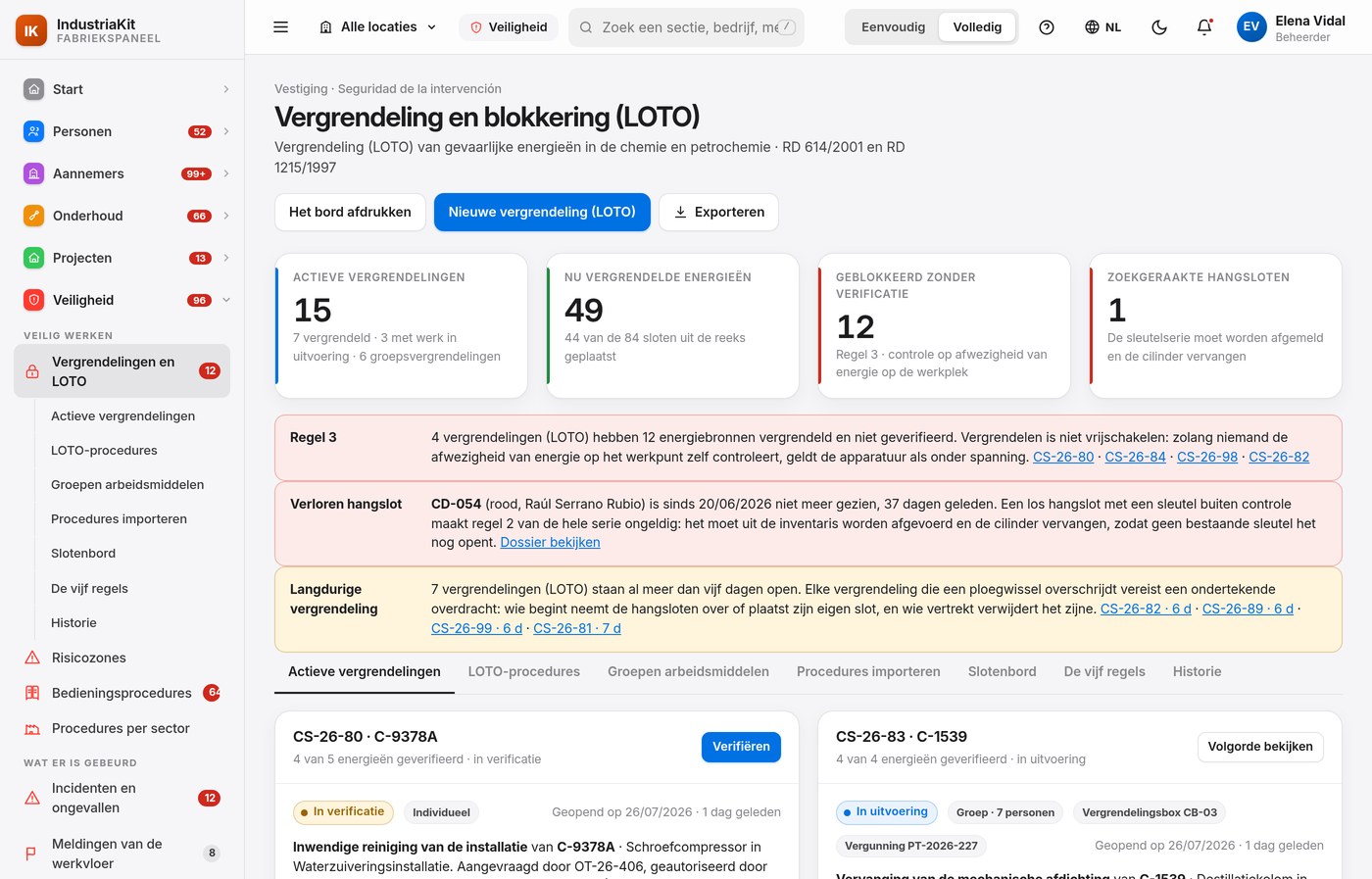Click the Bedieningsprocedures book icon
The image size is (1372, 879).
tap(32, 693)
